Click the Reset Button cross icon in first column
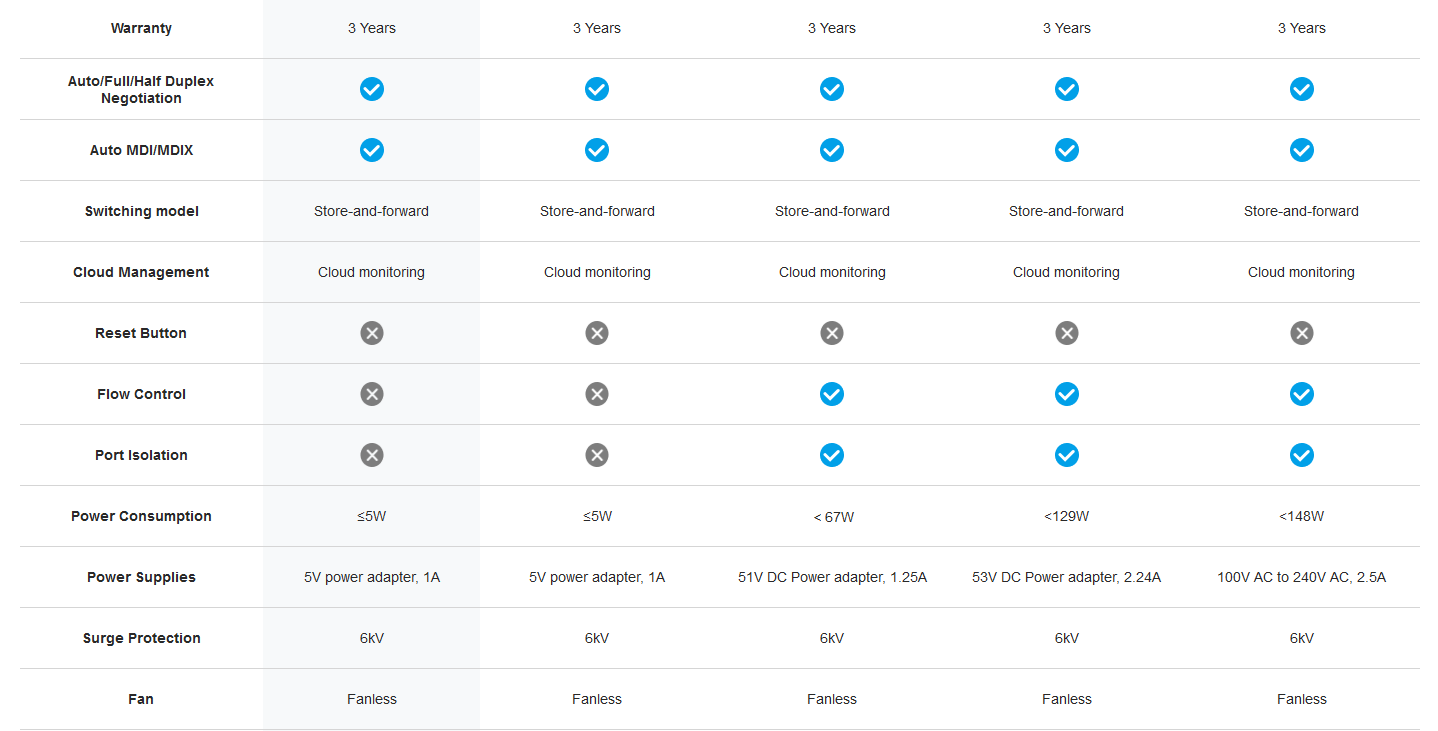Viewport: 1438px width, 731px height. click(372, 333)
